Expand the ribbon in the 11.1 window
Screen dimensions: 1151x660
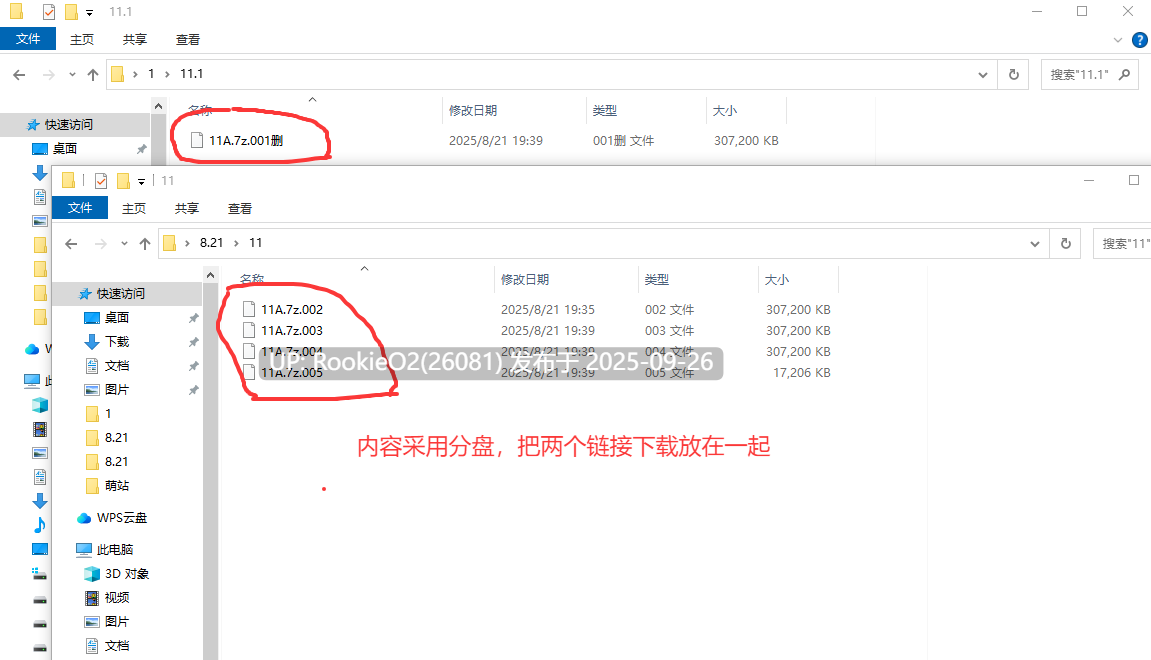pos(1117,40)
